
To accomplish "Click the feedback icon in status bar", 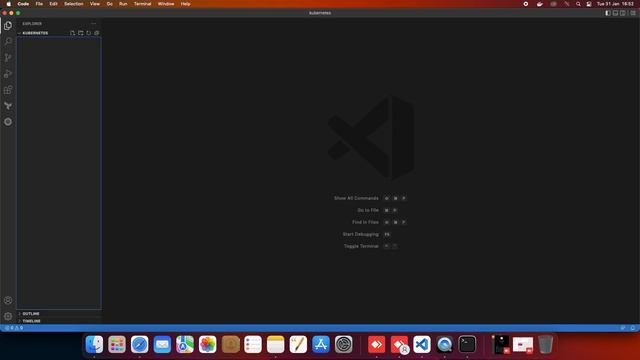I will (x=623, y=328).
